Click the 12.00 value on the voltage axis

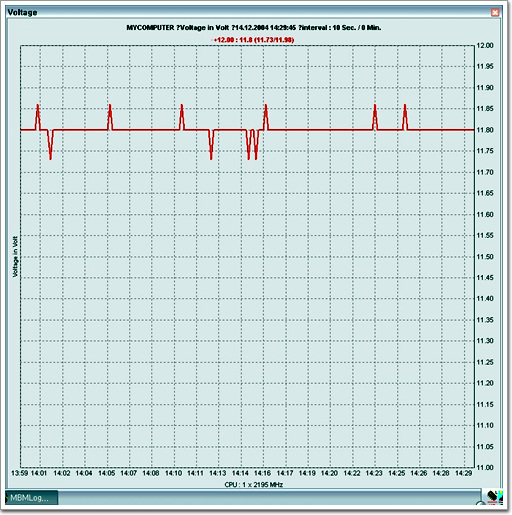pyautogui.click(x=485, y=45)
